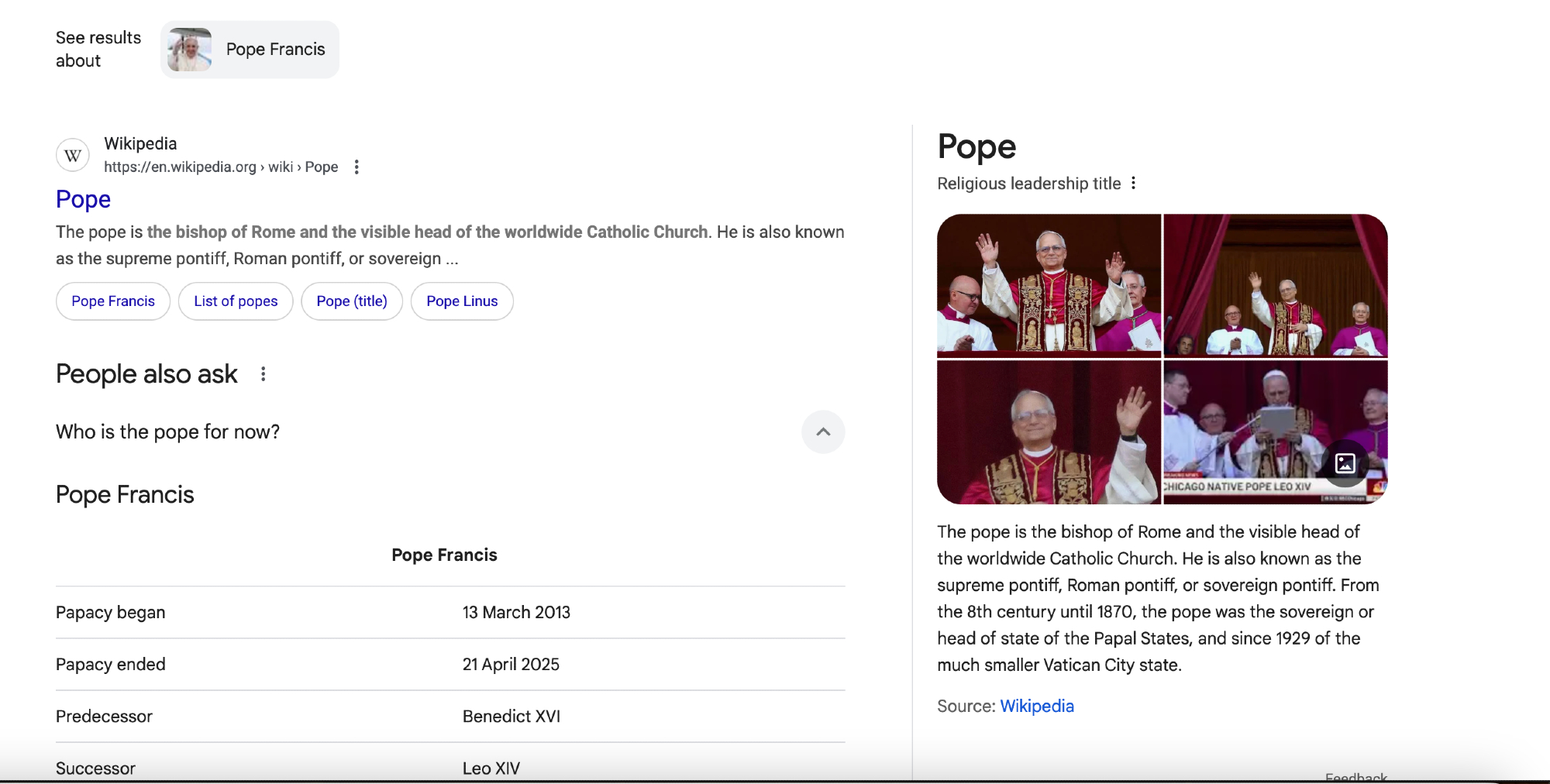Collapse the 'Who is the pope for now?' answer

[823, 432]
